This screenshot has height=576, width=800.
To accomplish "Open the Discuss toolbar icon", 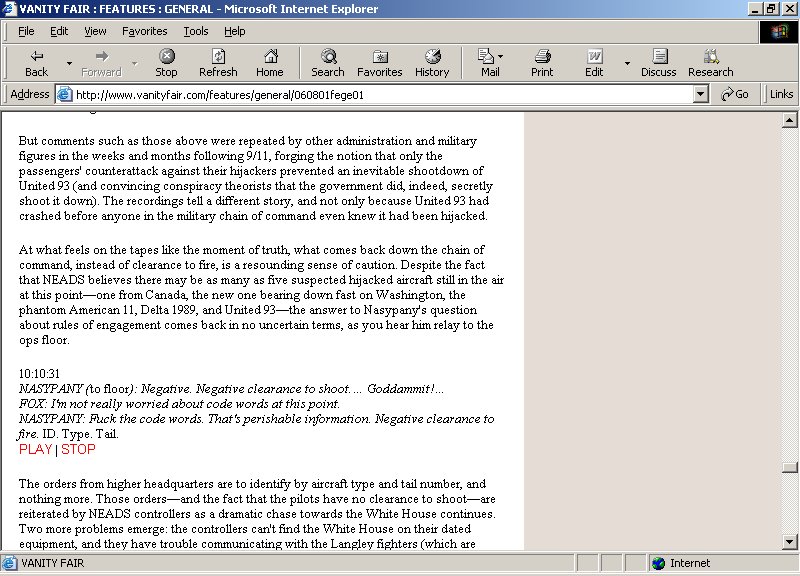I will (x=658, y=57).
